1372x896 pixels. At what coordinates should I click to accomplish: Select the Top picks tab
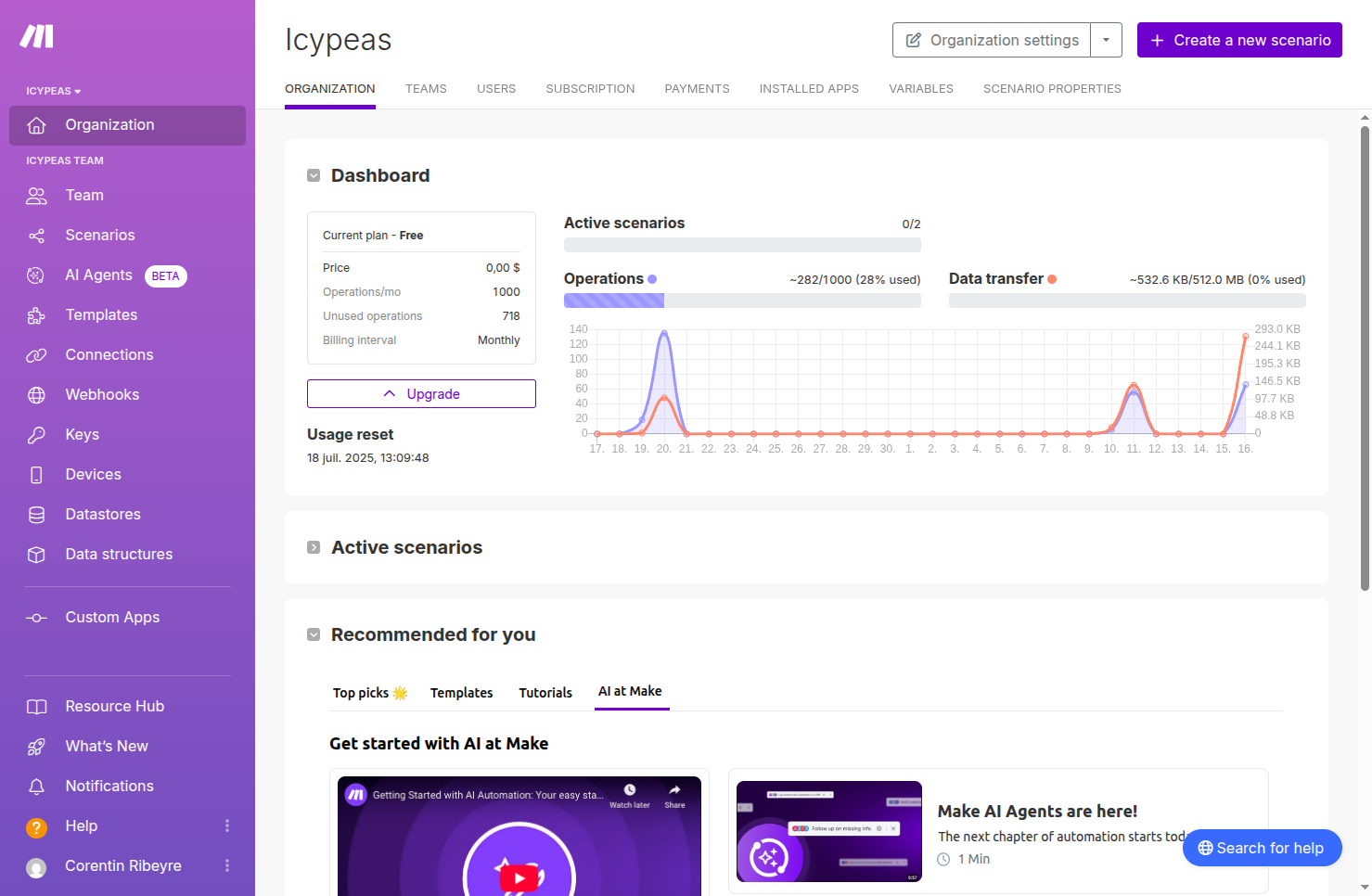click(x=370, y=693)
